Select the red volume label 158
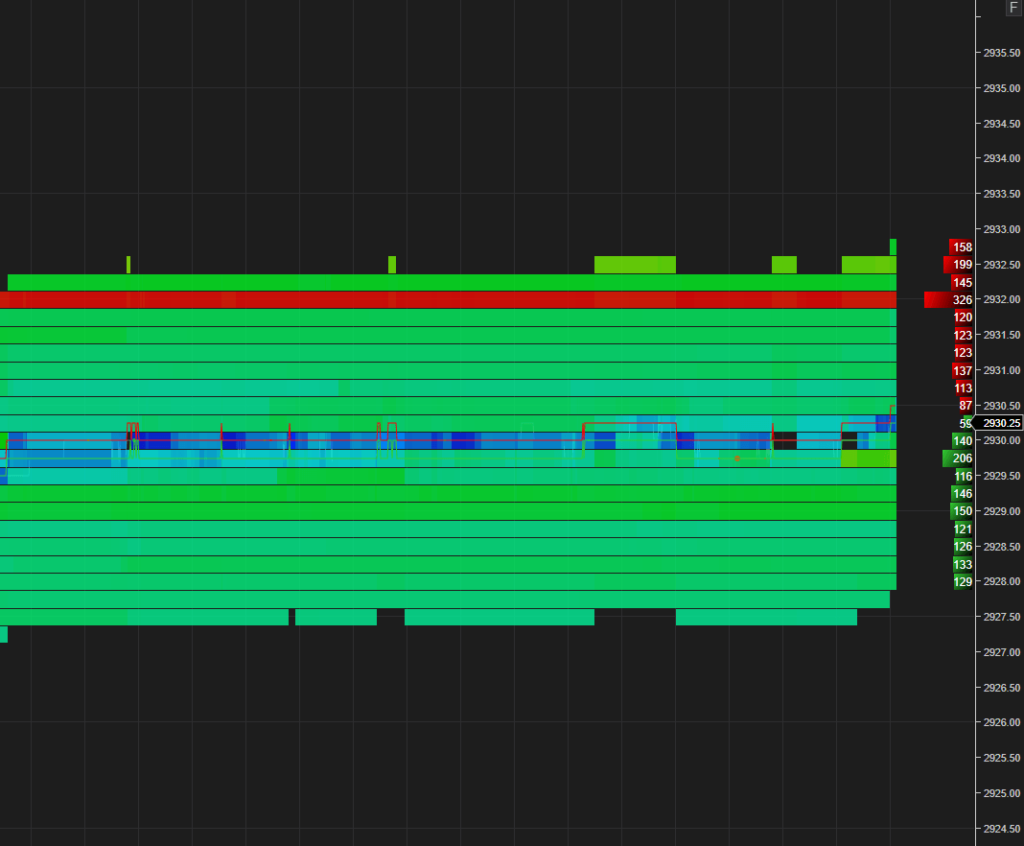 click(962, 247)
